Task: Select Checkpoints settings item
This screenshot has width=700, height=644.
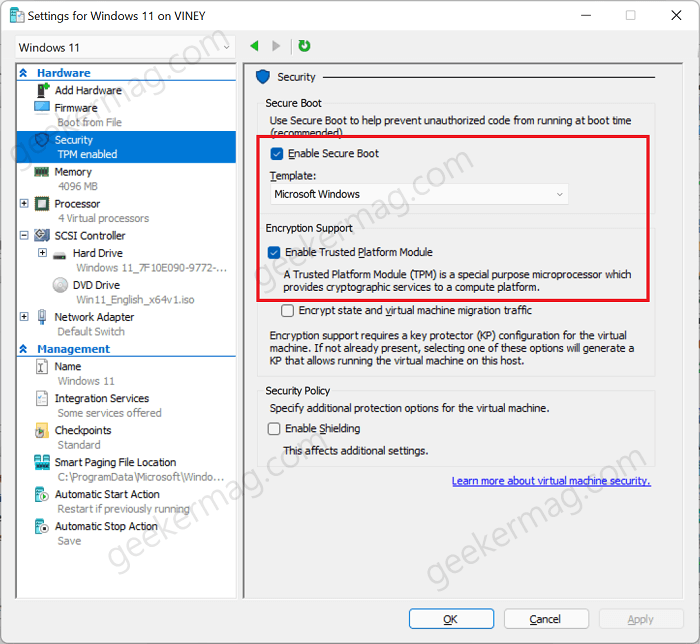Action: pyautogui.click(x=83, y=430)
